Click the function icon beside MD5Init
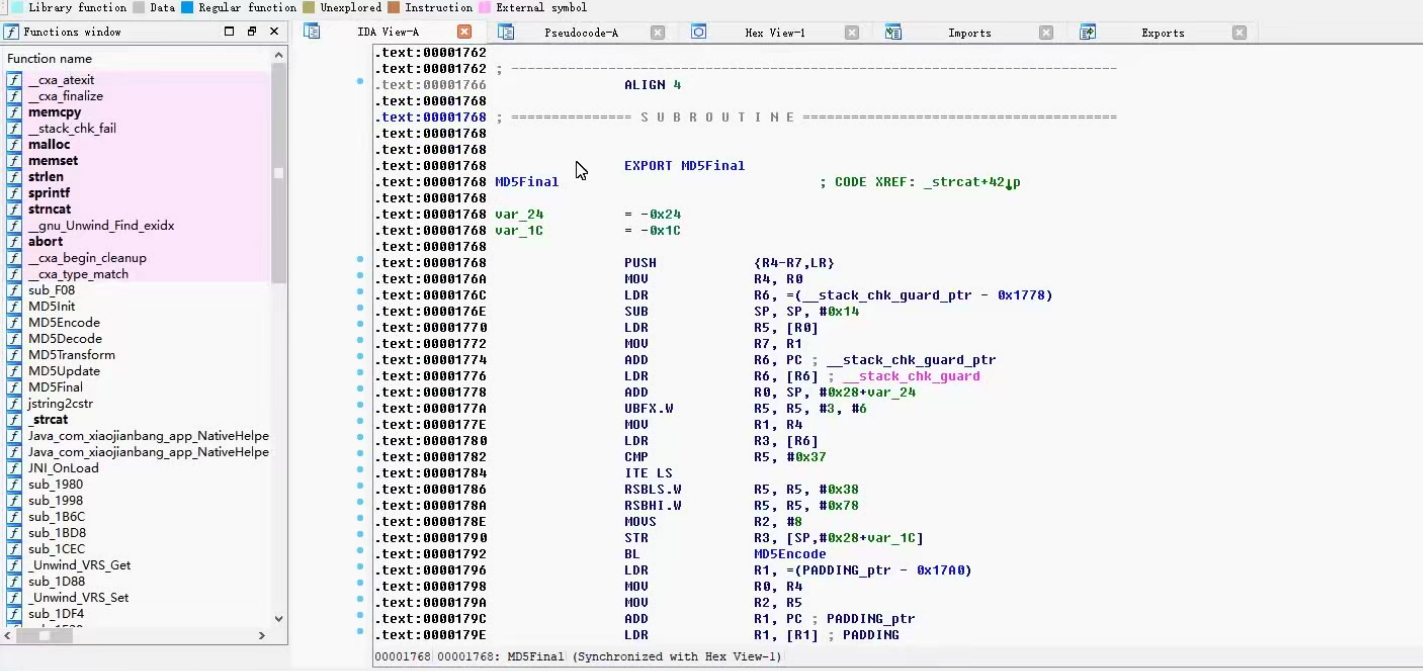 [14, 306]
